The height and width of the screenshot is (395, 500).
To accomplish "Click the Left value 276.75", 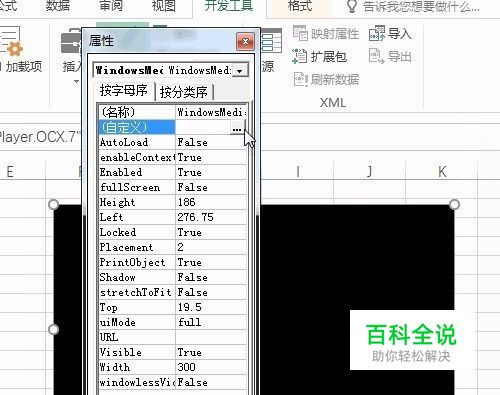I will click(x=211, y=217).
